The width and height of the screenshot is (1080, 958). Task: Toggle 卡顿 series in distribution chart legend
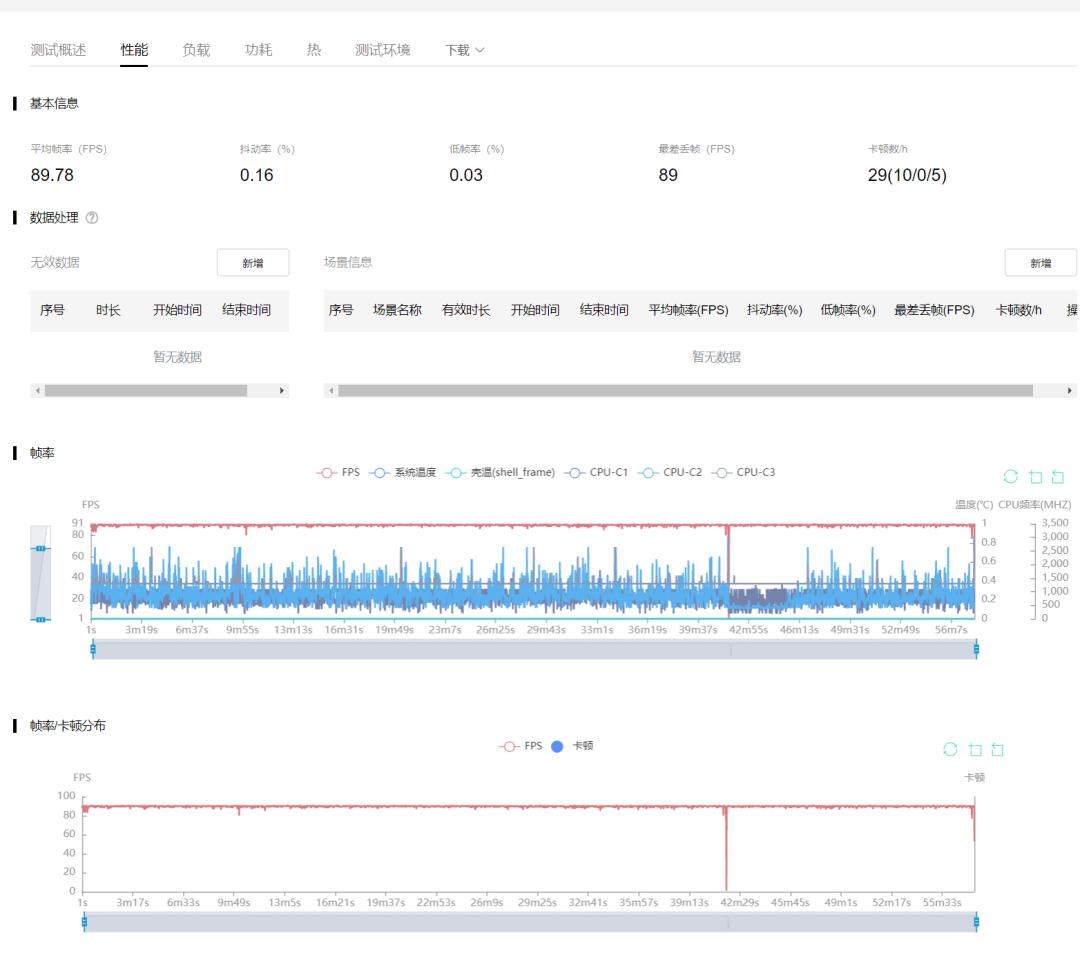(x=572, y=745)
